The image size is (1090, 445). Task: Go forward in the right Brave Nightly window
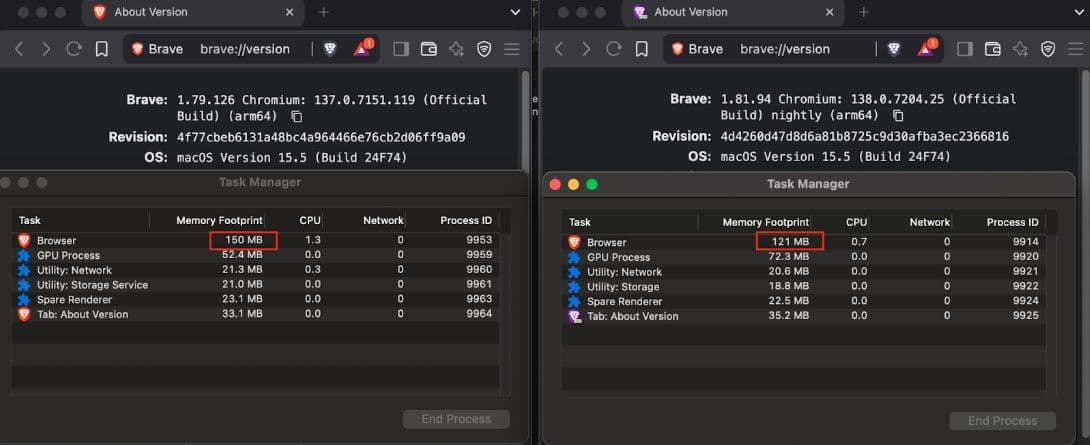point(586,49)
